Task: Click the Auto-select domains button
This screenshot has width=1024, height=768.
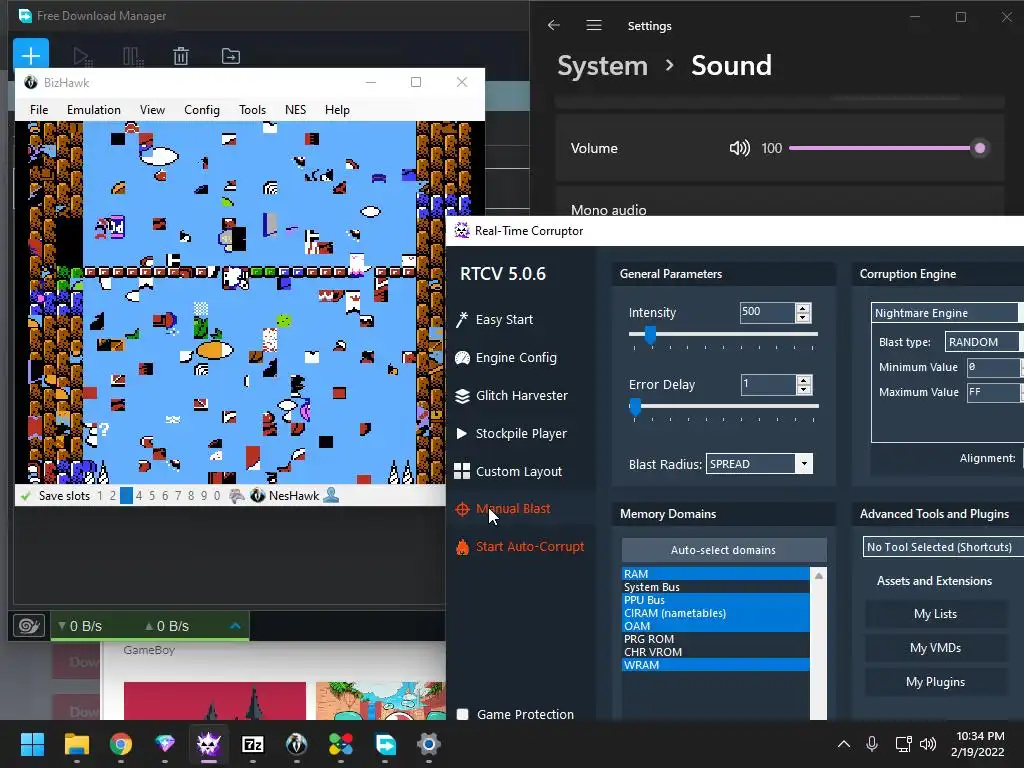Action: (x=724, y=550)
